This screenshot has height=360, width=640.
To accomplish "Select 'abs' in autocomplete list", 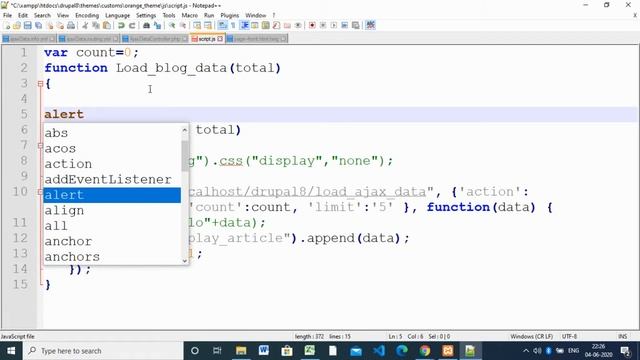I will (x=112, y=133).
